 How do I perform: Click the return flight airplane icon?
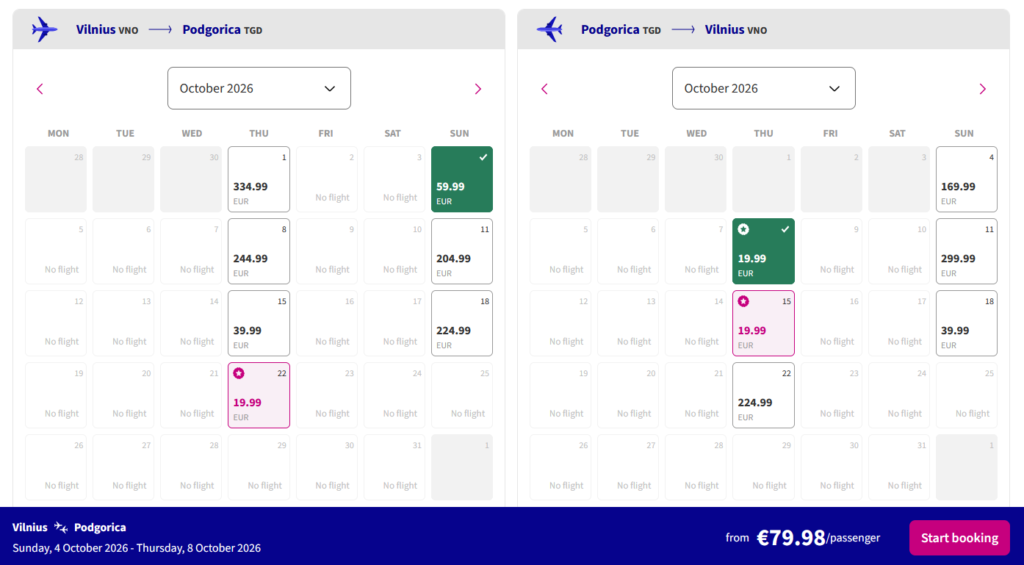(x=550, y=29)
